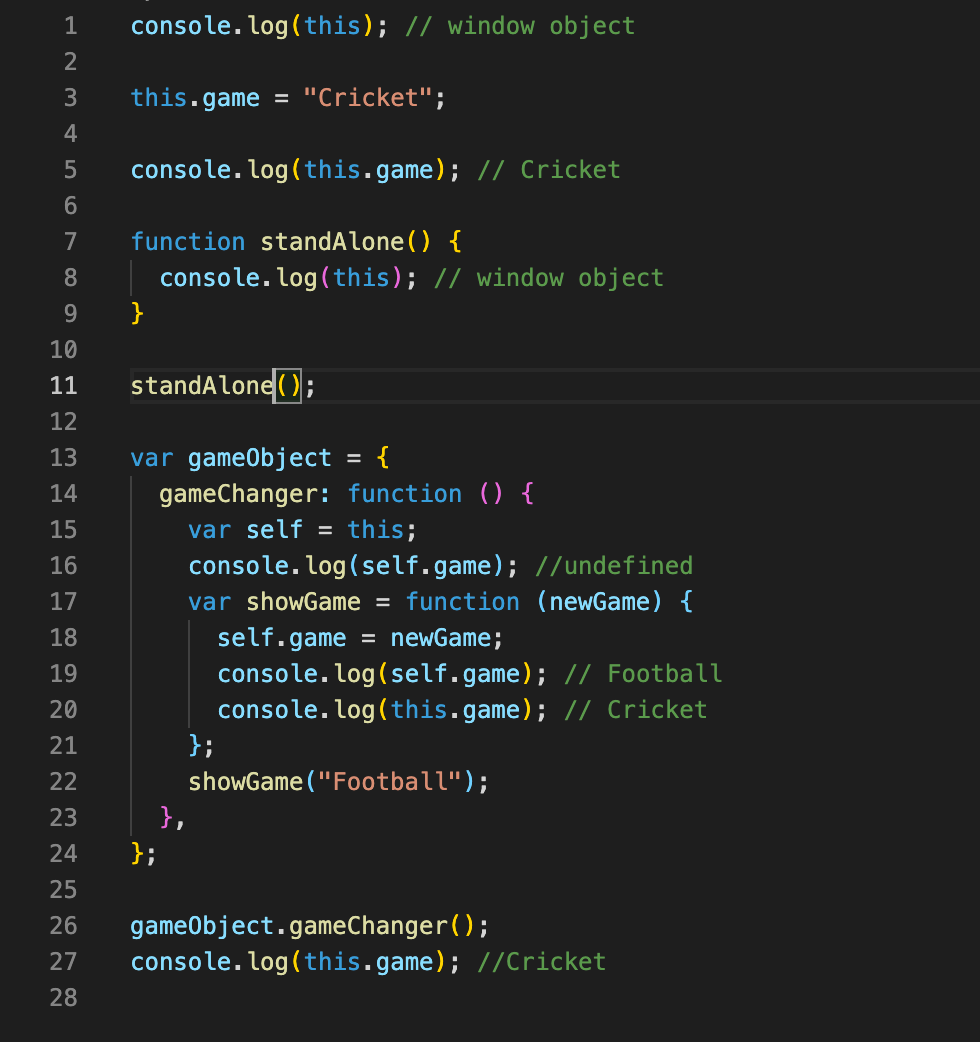Click the closing brace on line 24
This screenshot has height=1042, width=980.
[x=135, y=853]
